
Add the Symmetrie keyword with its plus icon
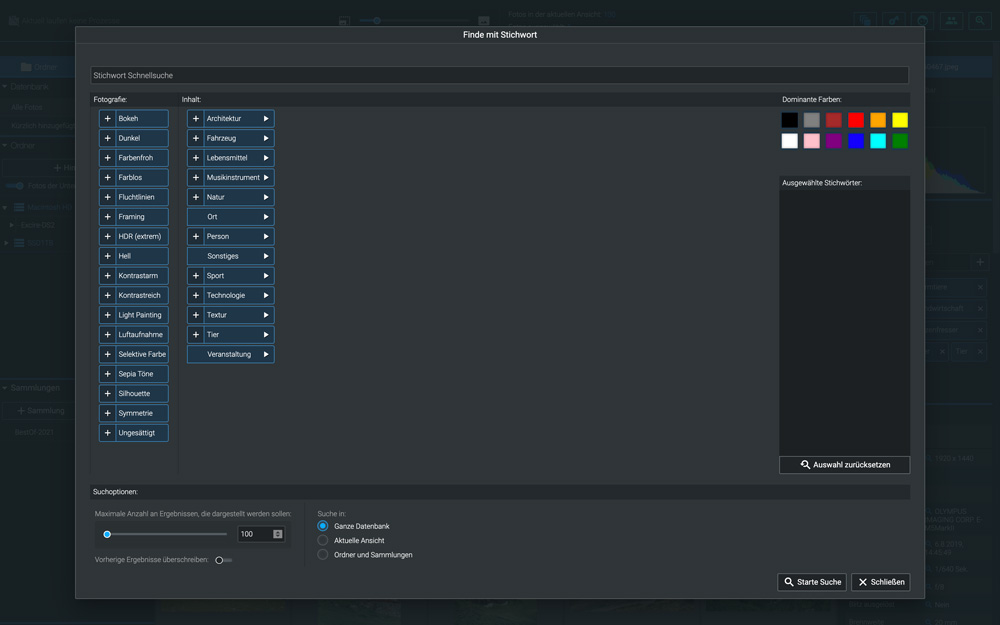[x=108, y=413]
